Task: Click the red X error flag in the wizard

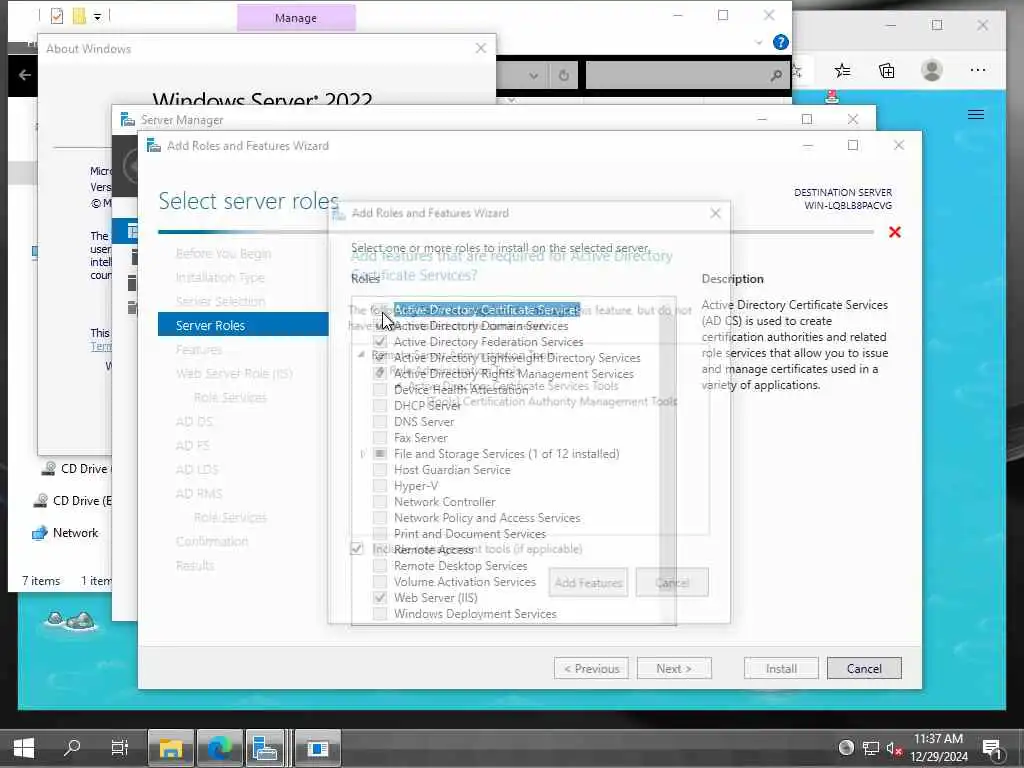Action: point(895,232)
